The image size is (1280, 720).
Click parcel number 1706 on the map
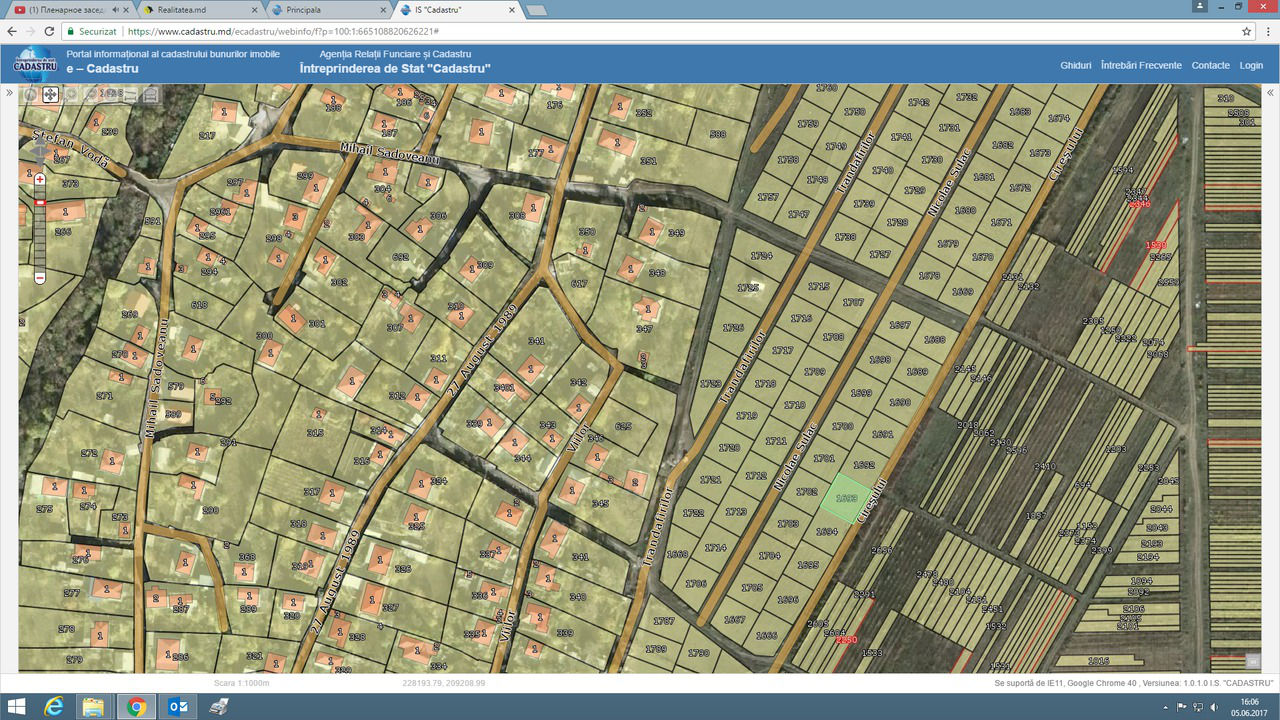(696, 584)
